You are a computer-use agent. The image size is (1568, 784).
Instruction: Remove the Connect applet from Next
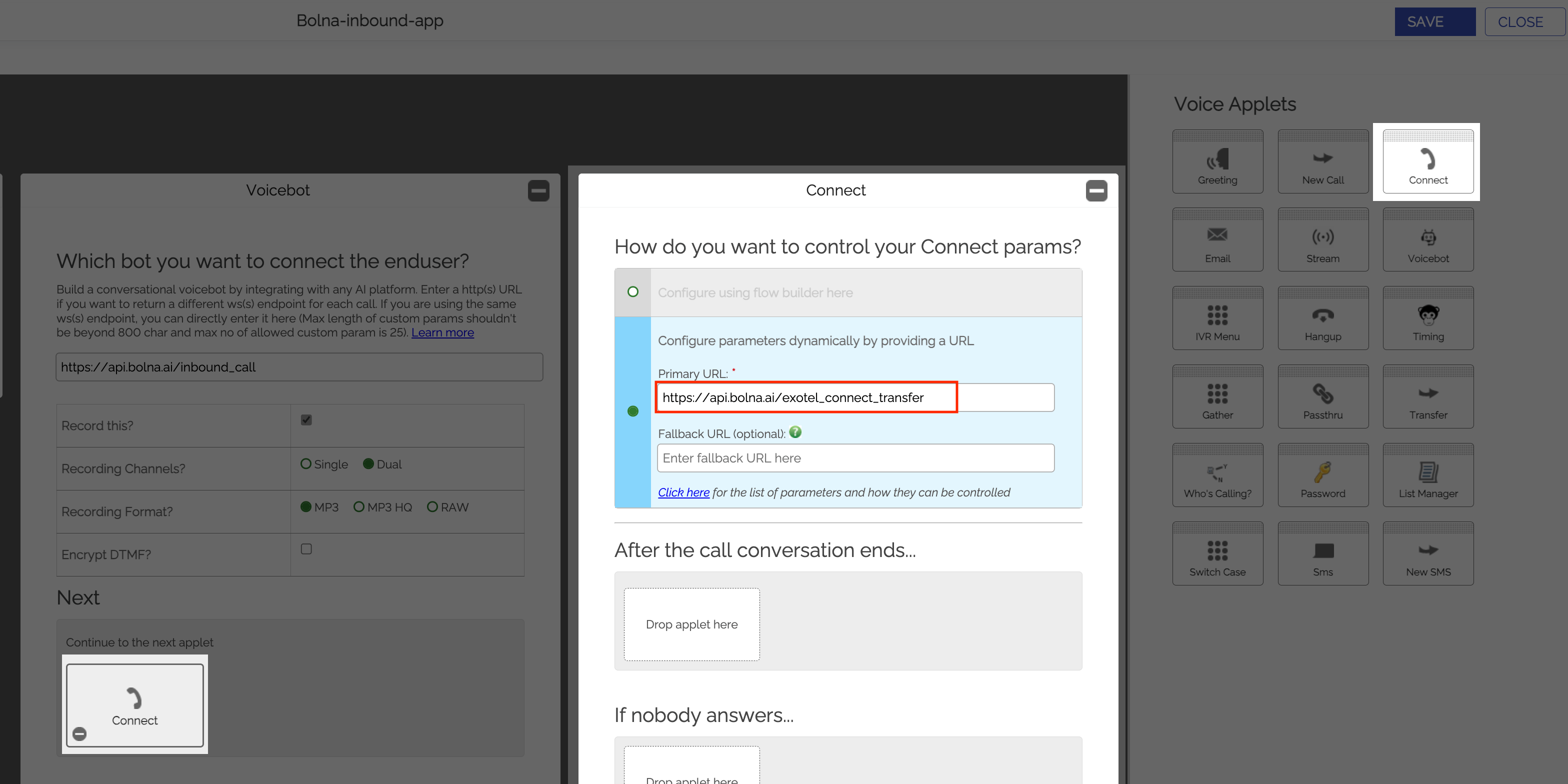click(79, 734)
